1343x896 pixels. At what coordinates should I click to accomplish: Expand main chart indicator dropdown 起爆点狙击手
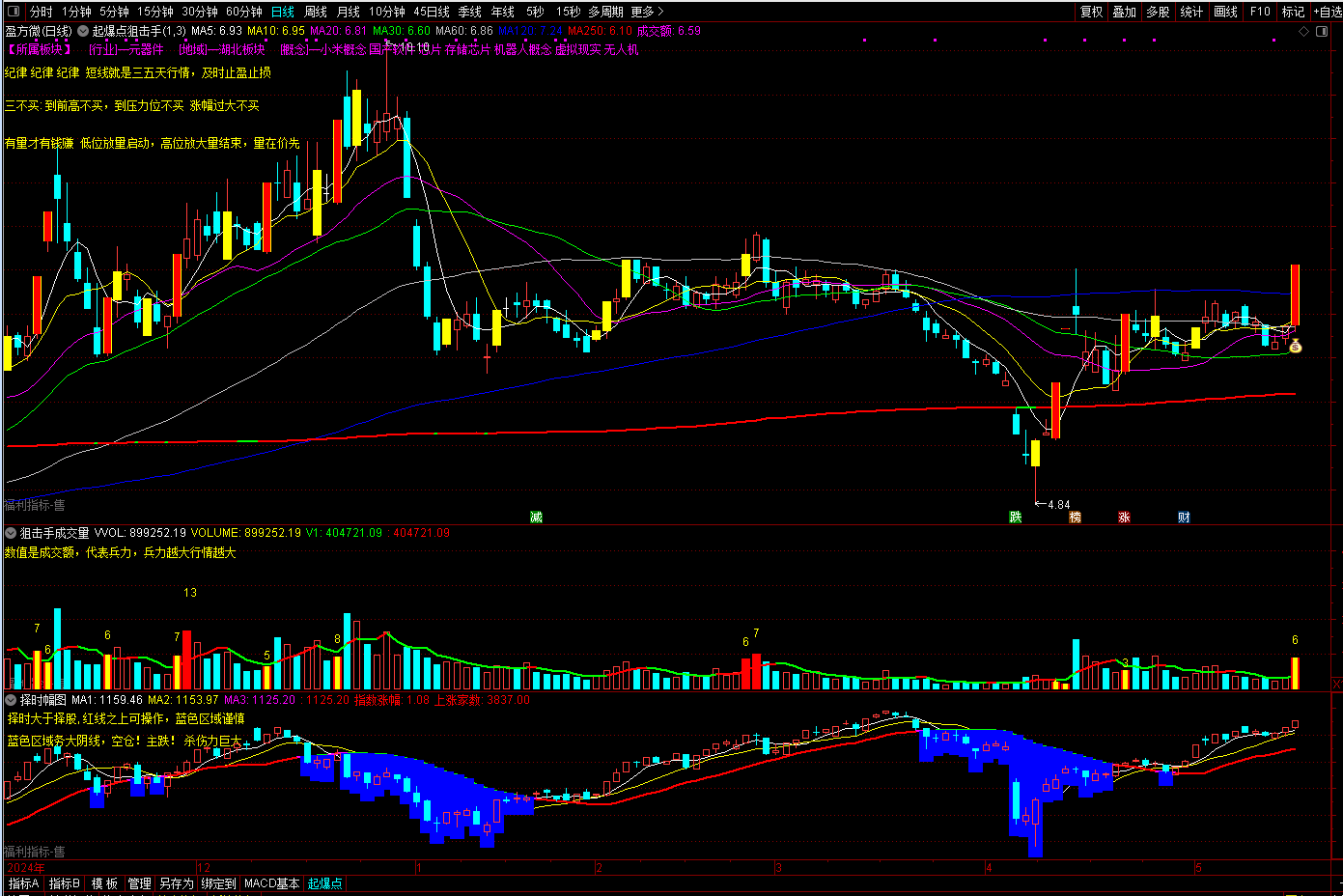(x=83, y=31)
